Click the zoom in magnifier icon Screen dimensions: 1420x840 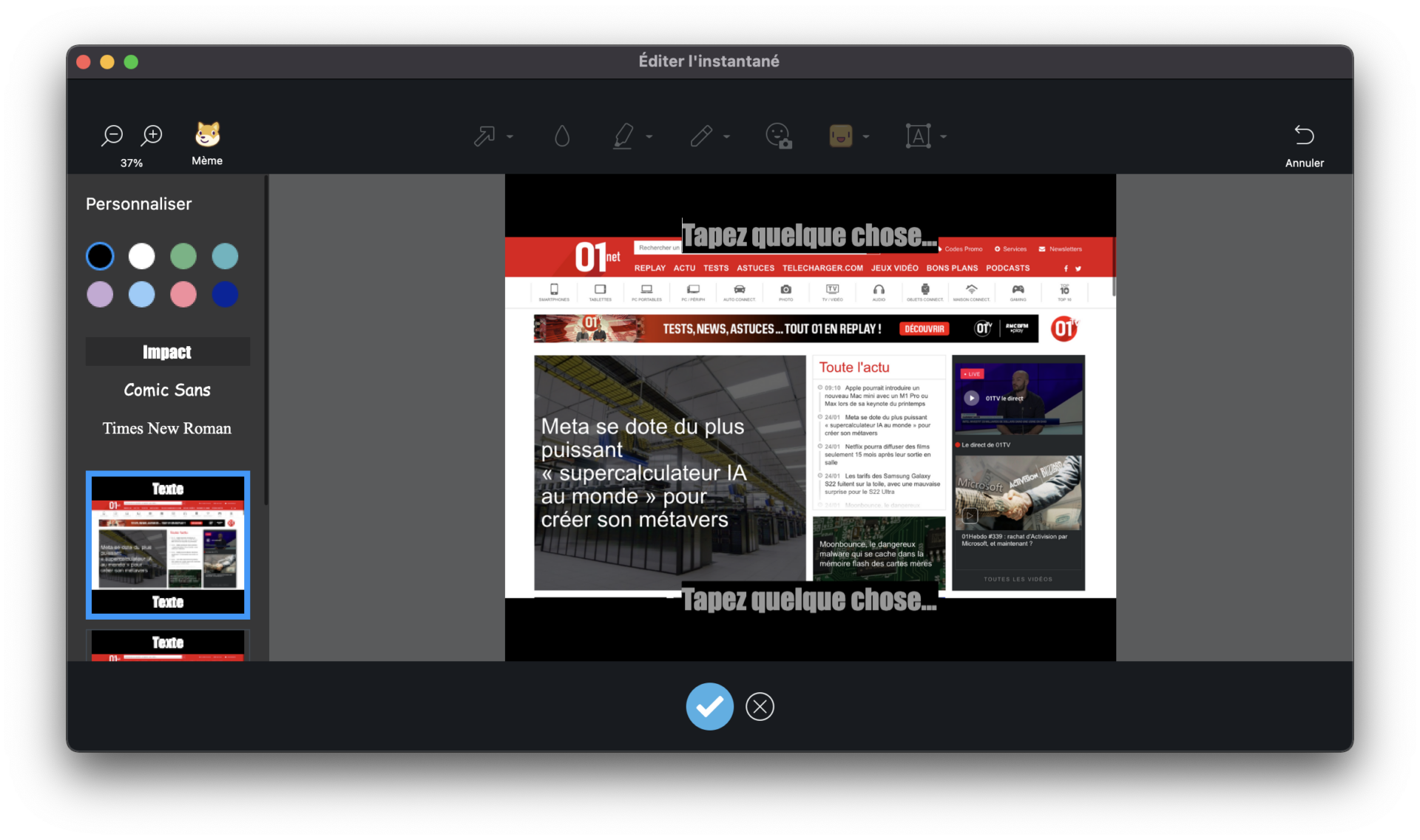[152, 135]
